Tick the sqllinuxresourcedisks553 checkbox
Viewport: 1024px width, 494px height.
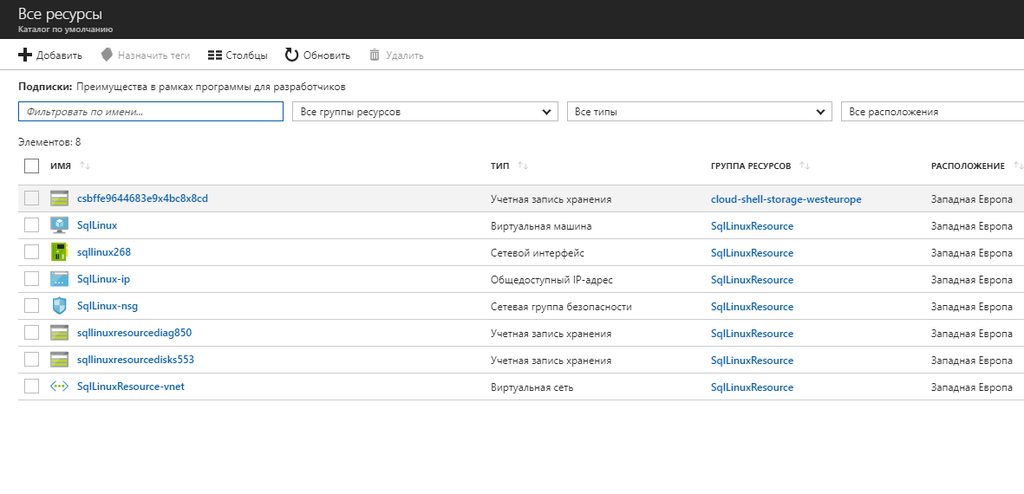(x=31, y=359)
